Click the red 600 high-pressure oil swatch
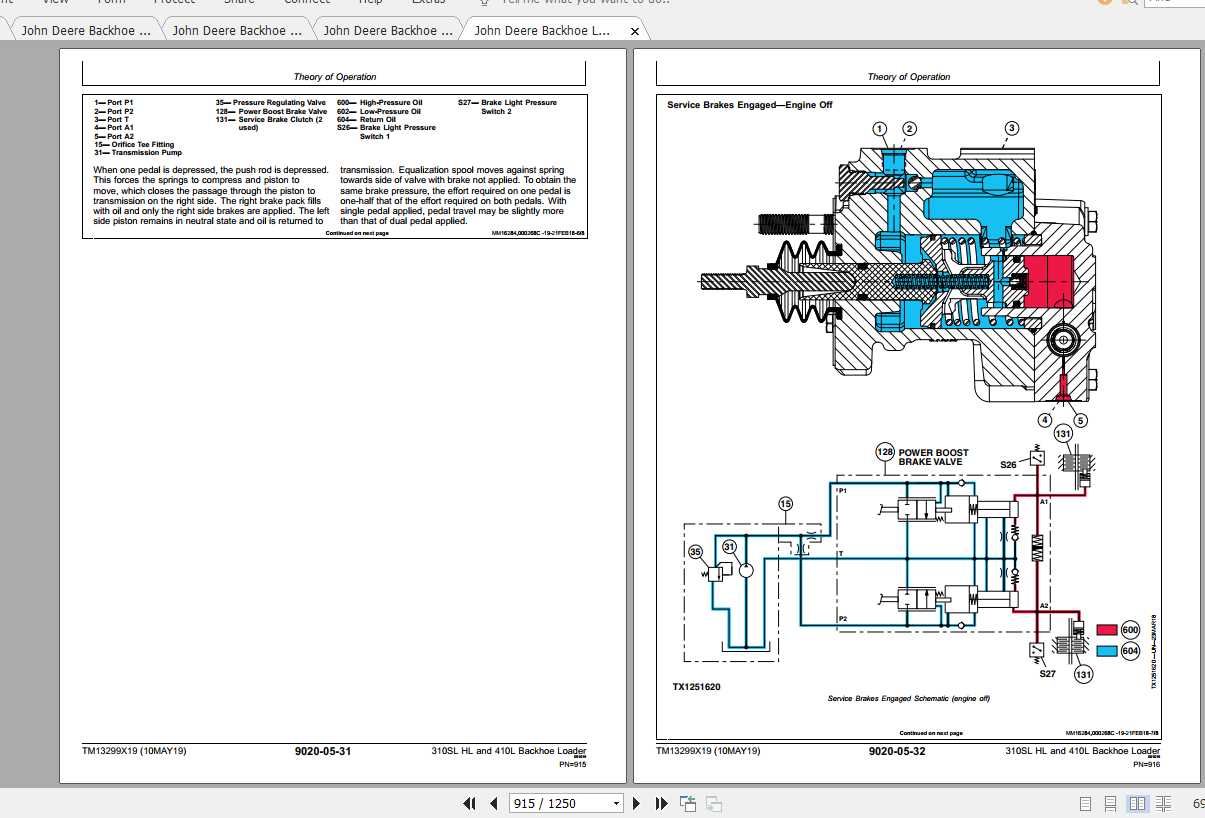The image size is (1205, 818). tap(1105, 630)
